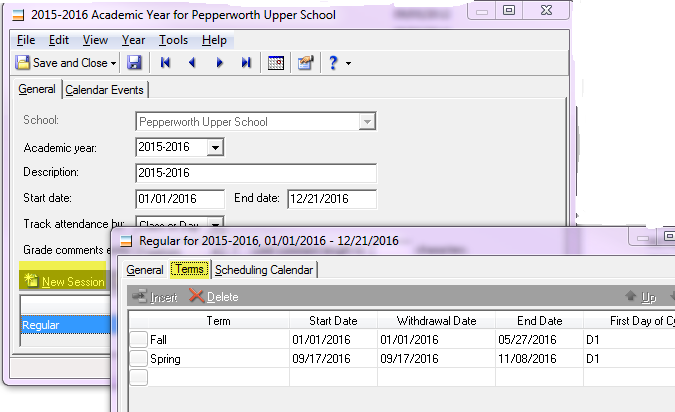Open the File menu
Image resolution: width=675 pixels, height=412 pixels.
(x=26, y=40)
